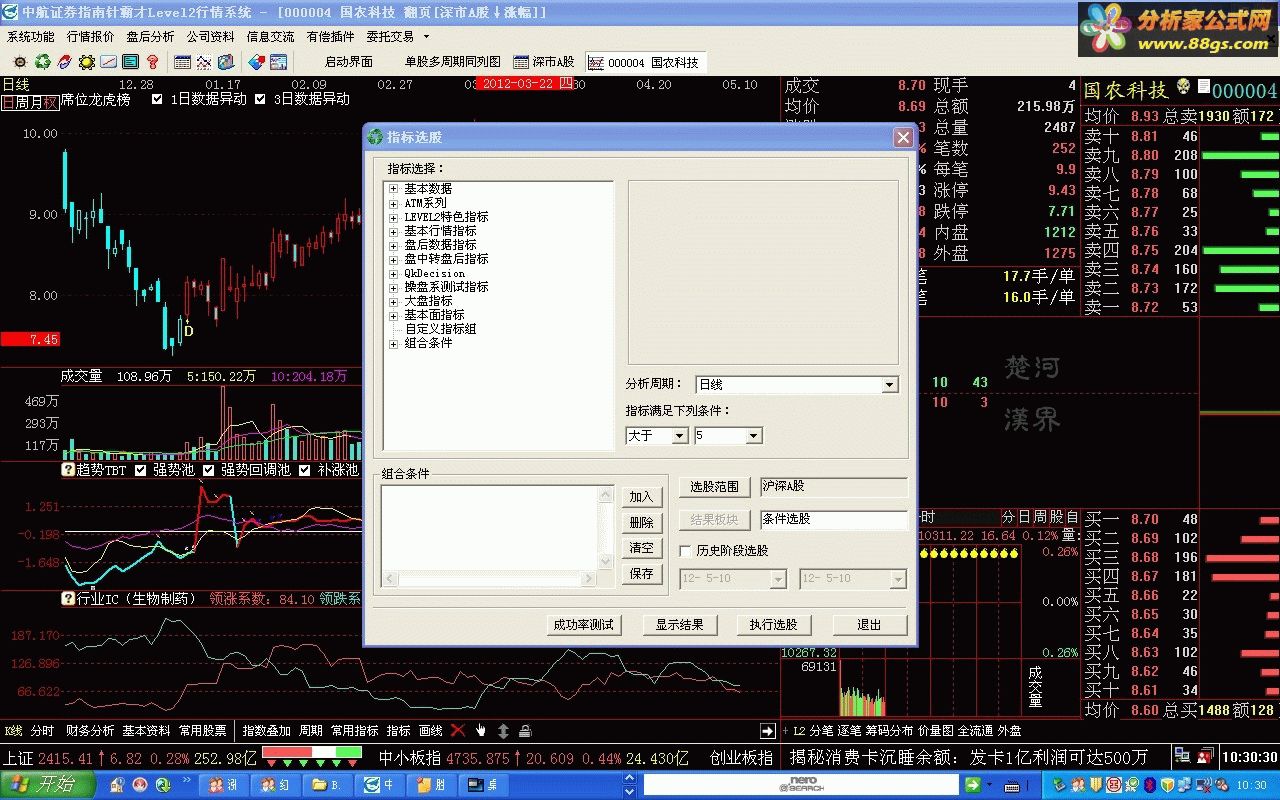Open the 信息交流 menu
This screenshot has width=1280, height=800.
(x=270, y=37)
